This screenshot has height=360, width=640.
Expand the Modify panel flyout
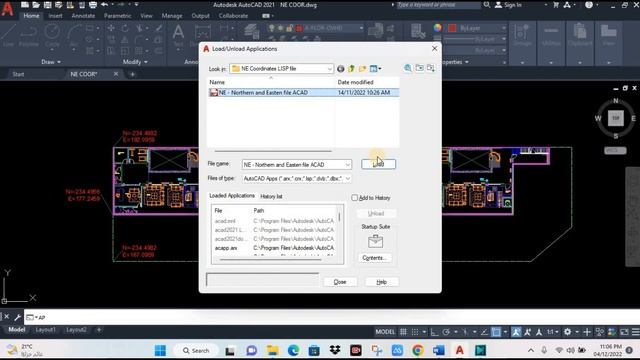point(135,62)
